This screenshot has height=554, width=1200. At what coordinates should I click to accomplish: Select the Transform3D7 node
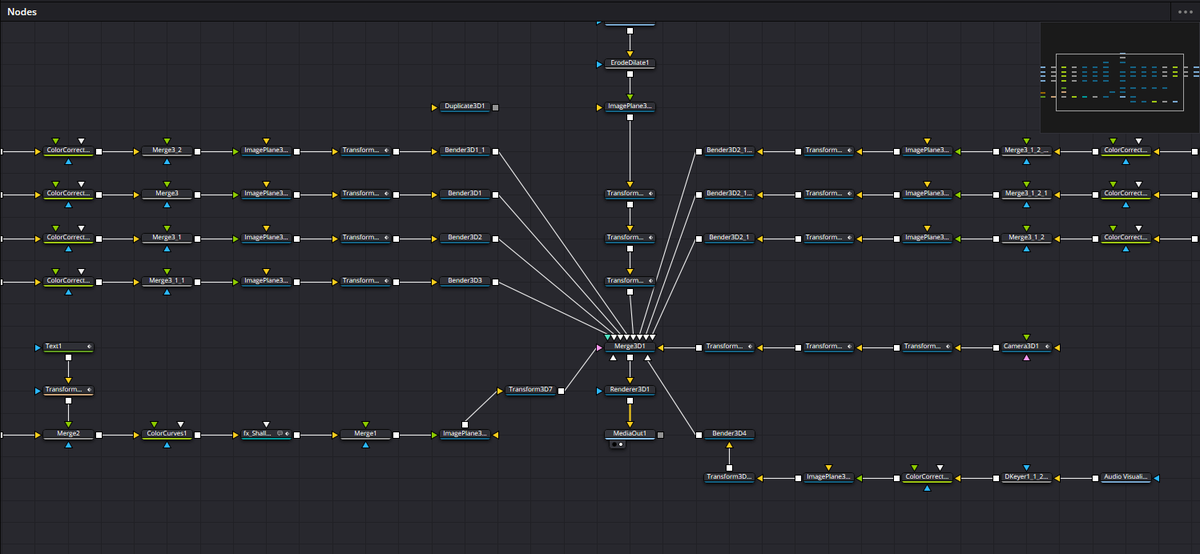530,390
